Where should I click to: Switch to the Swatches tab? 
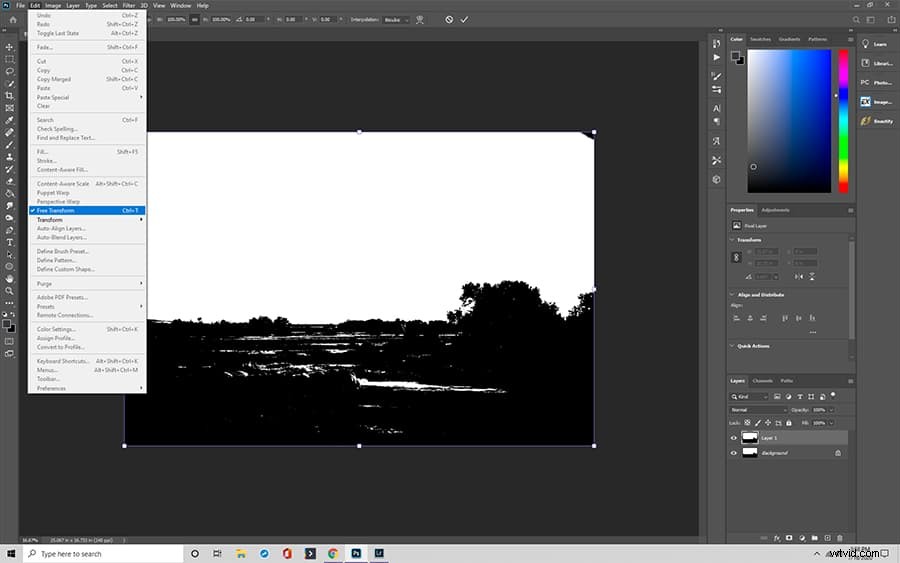pyautogui.click(x=760, y=39)
